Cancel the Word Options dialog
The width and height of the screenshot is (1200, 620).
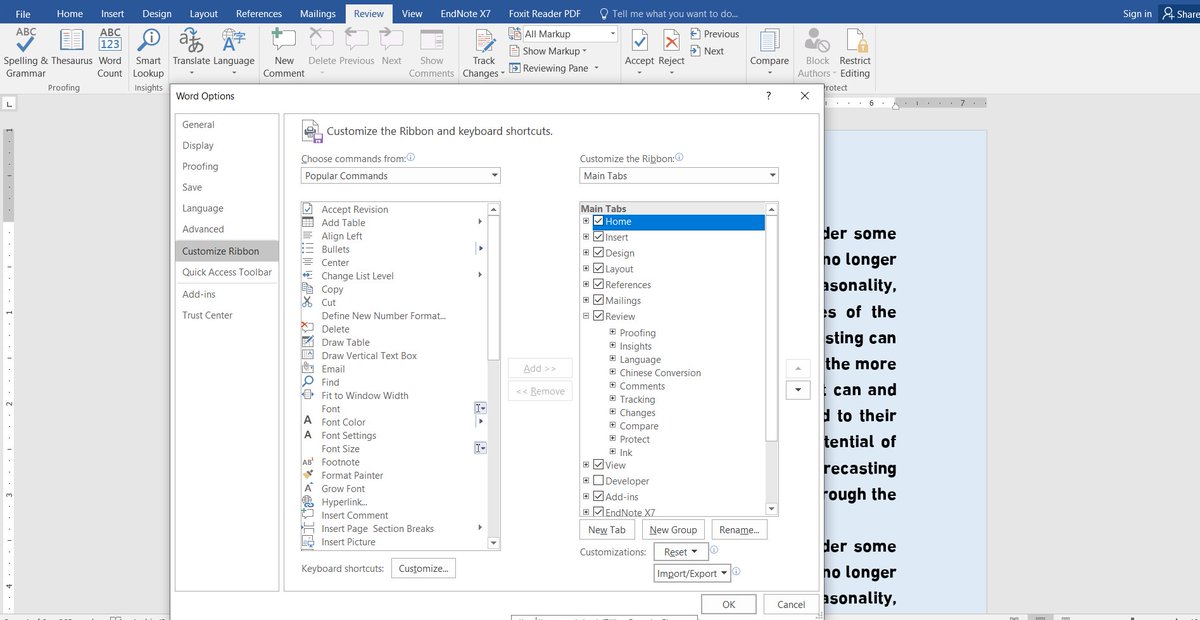pyautogui.click(x=791, y=604)
